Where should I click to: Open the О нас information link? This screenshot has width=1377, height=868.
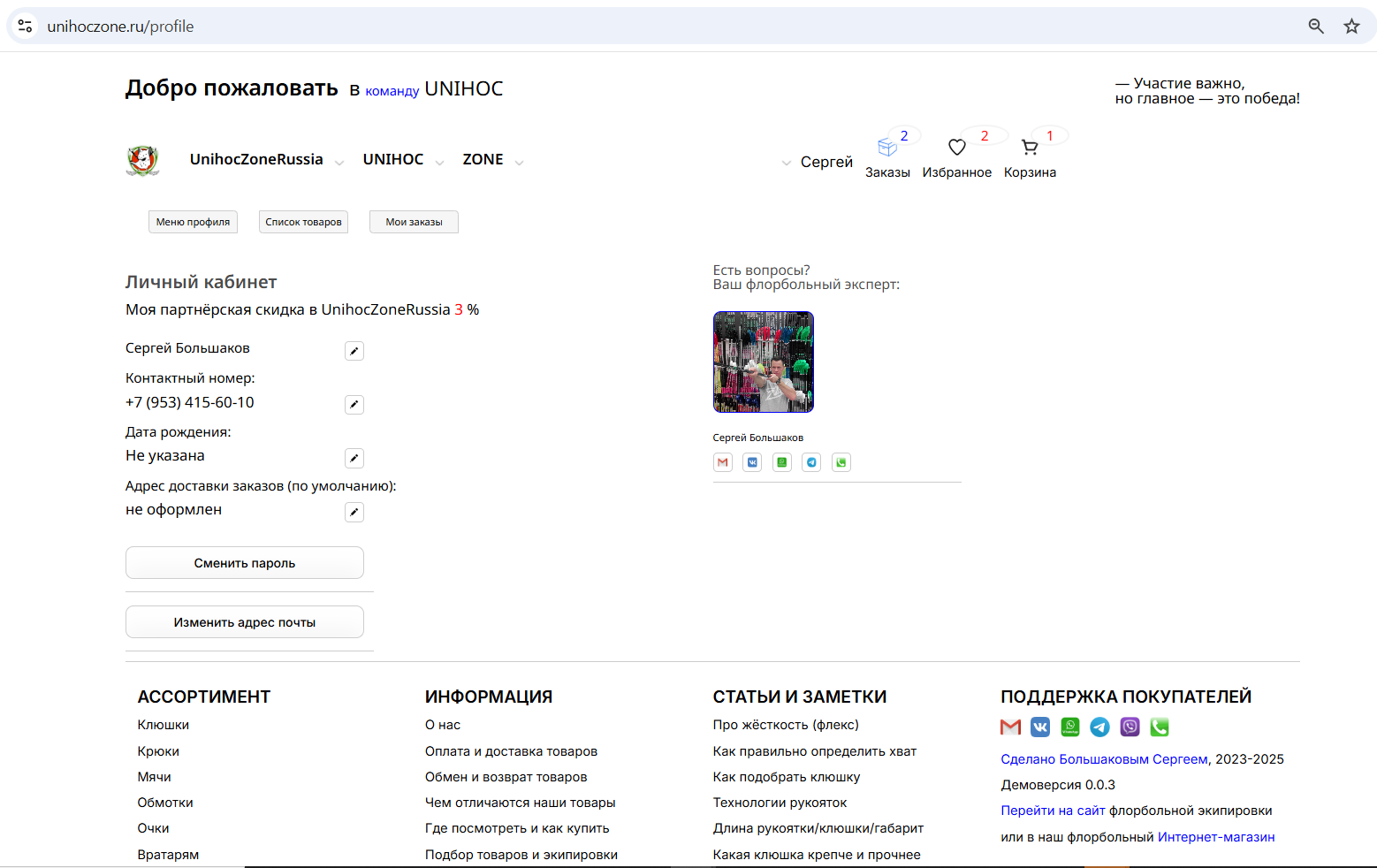[443, 725]
